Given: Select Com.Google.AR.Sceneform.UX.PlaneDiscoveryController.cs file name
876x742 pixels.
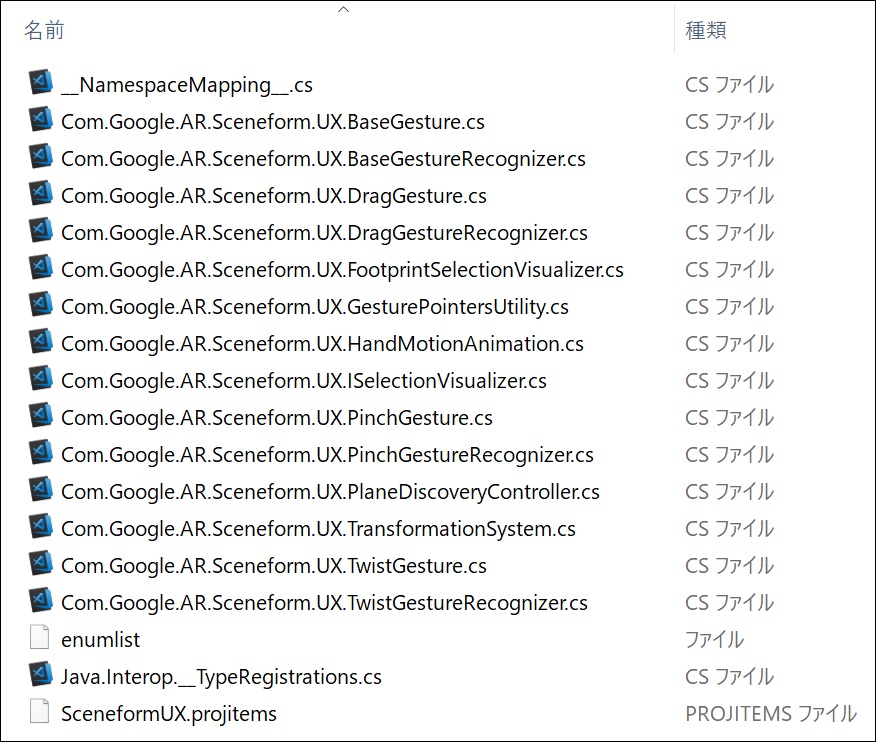Looking at the screenshot, I should (x=330, y=492).
